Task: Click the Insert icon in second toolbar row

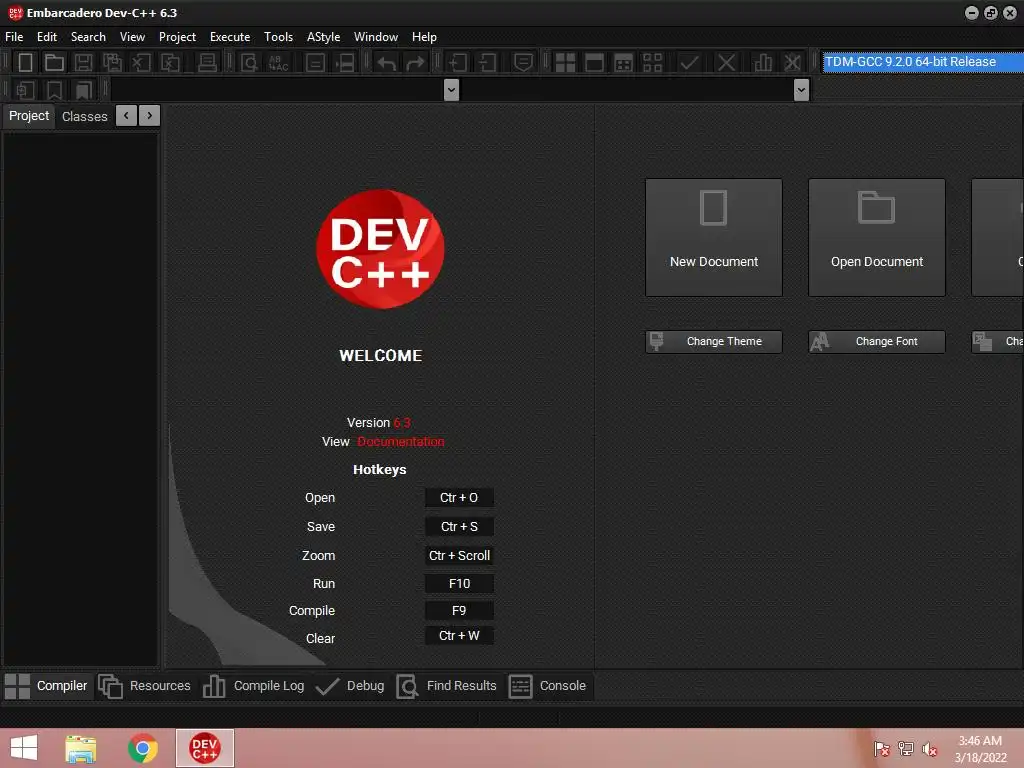Action: coord(25,90)
